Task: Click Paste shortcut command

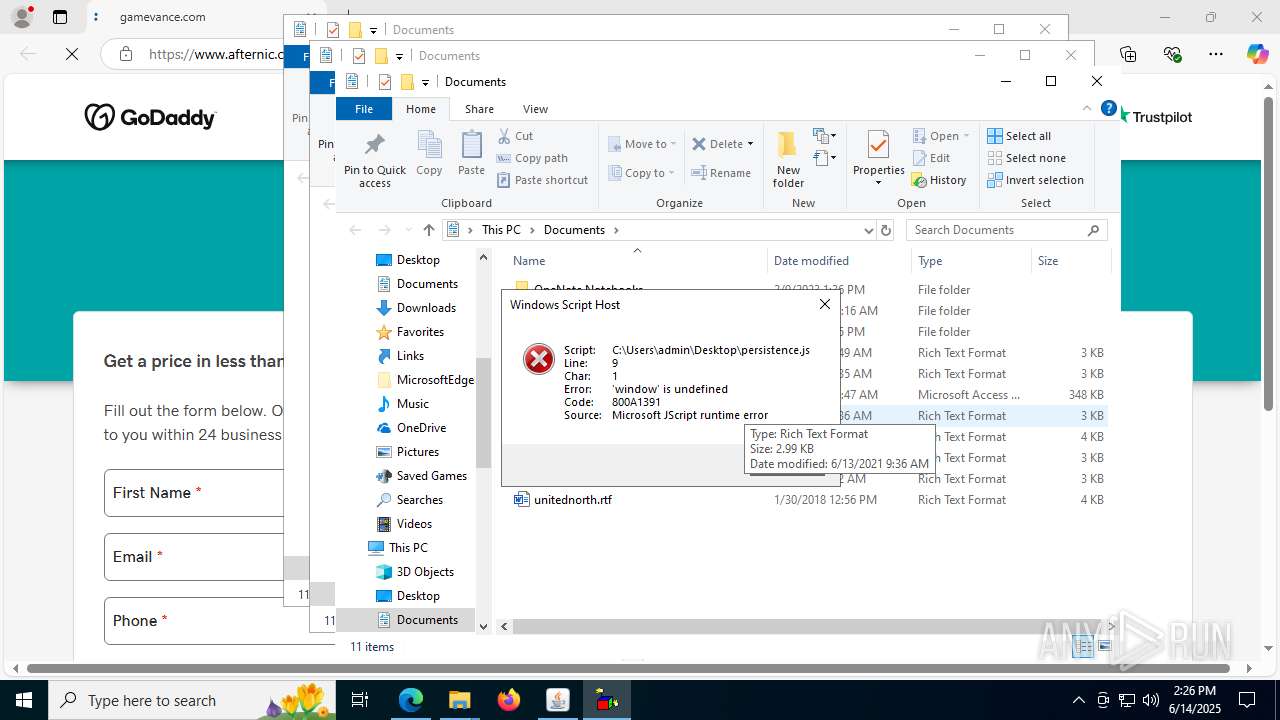Action: [x=542, y=180]
